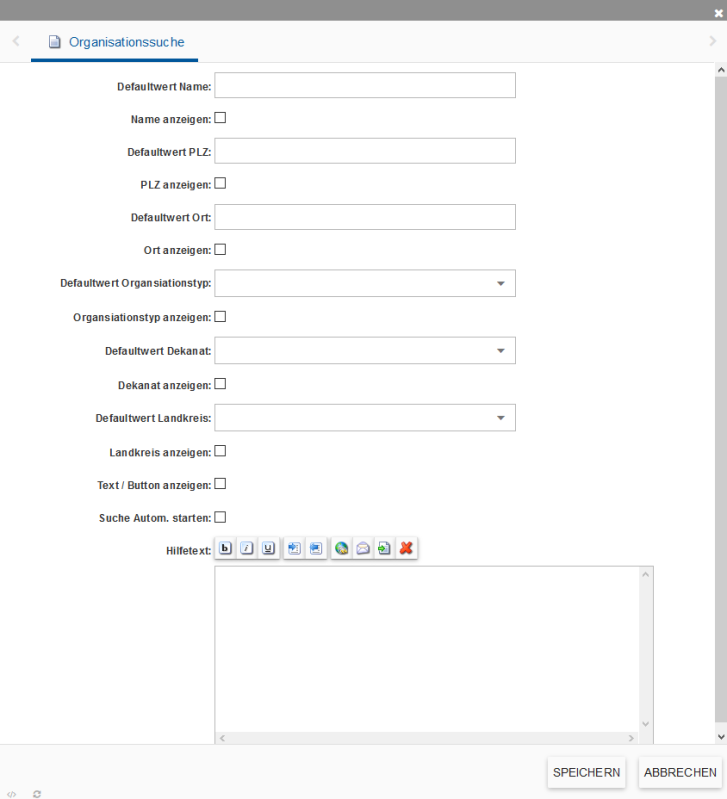Click the bold formatting icon
This screenshot has width=727, height=799.
pos(225,548)
